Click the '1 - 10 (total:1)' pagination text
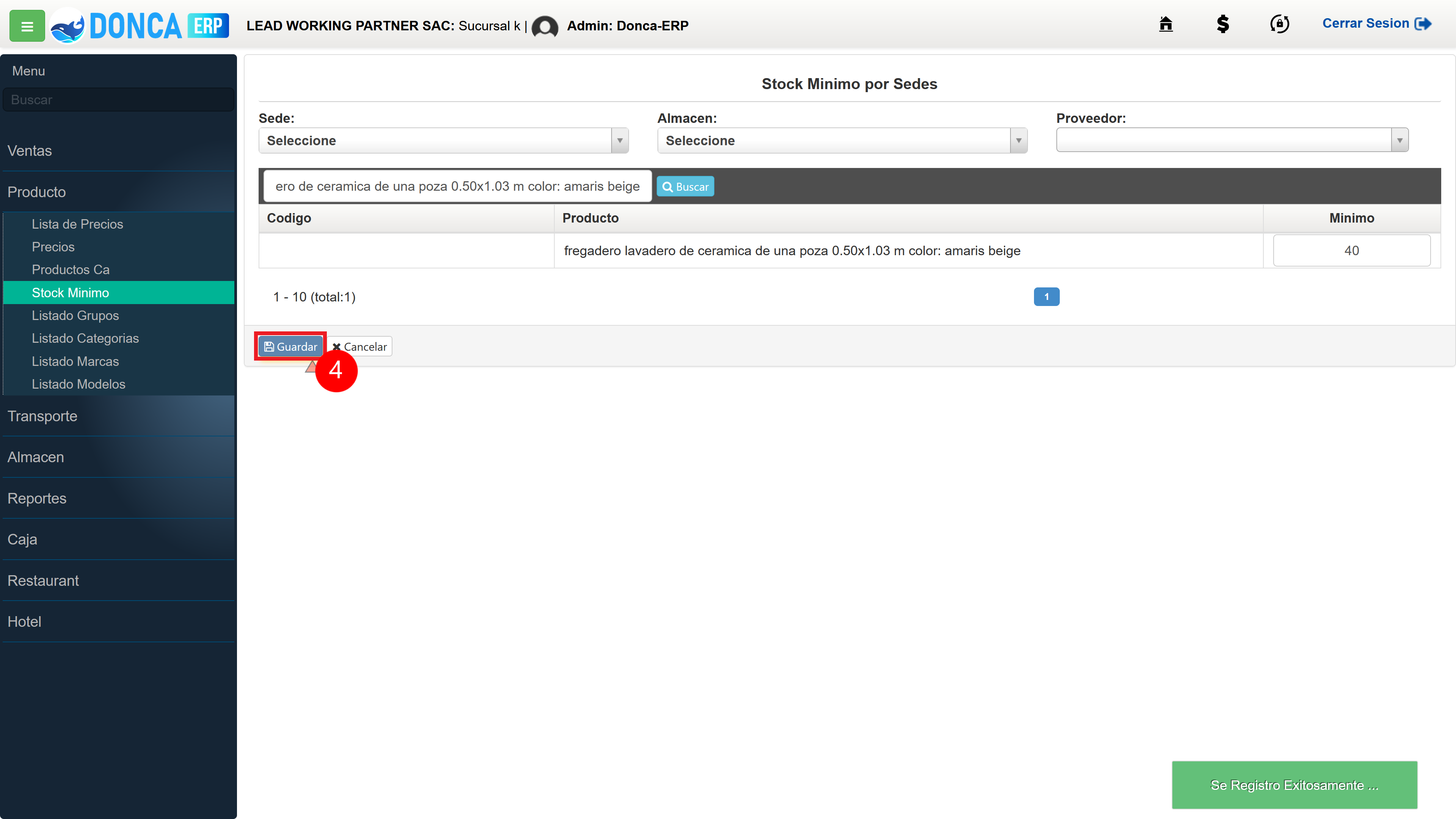The height and width of the screenshot is (819, 1456). (x=314, y=297)
